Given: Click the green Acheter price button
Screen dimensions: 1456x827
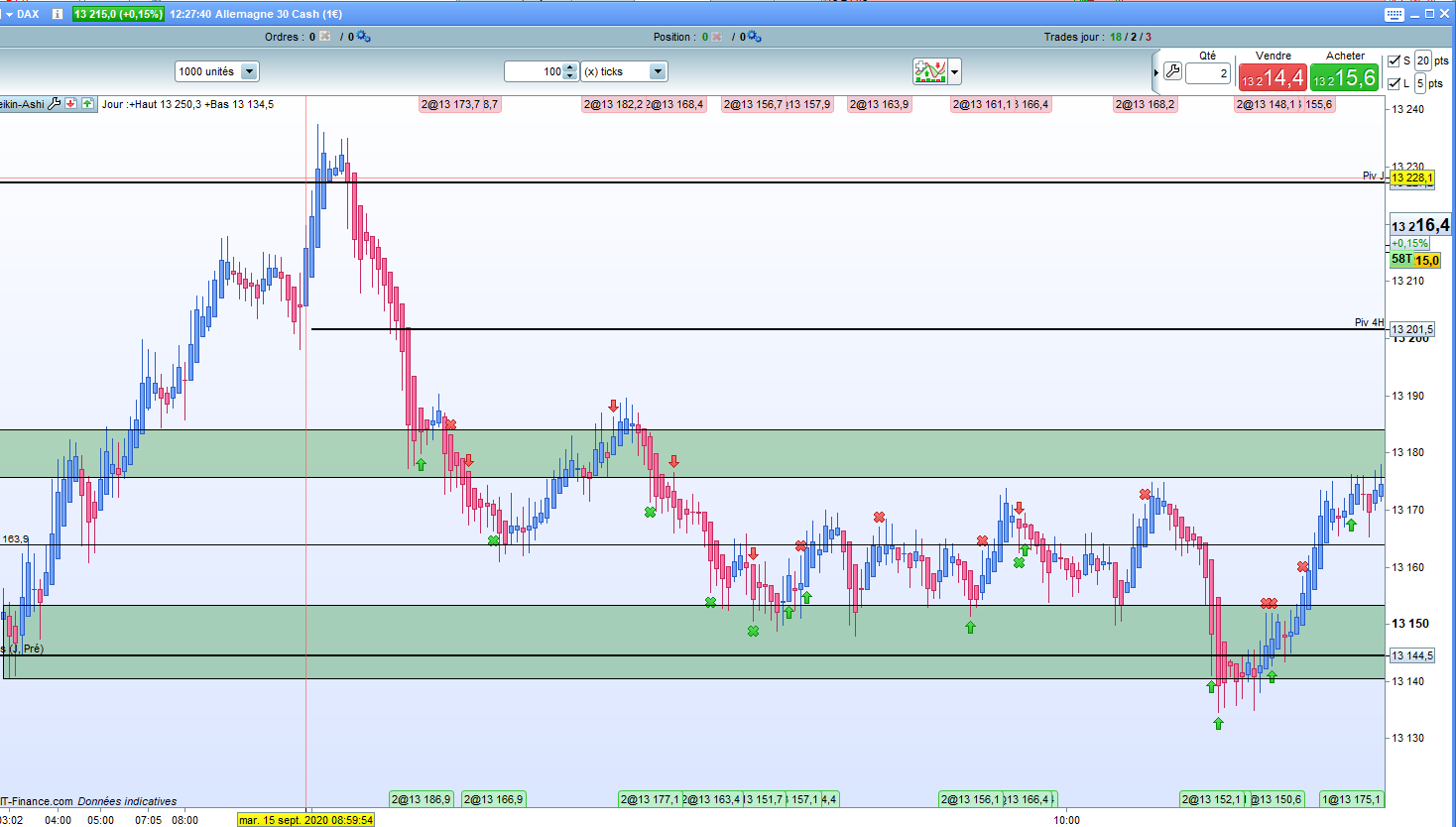Looking at the screenshot, I should (x=1344, y=77).
